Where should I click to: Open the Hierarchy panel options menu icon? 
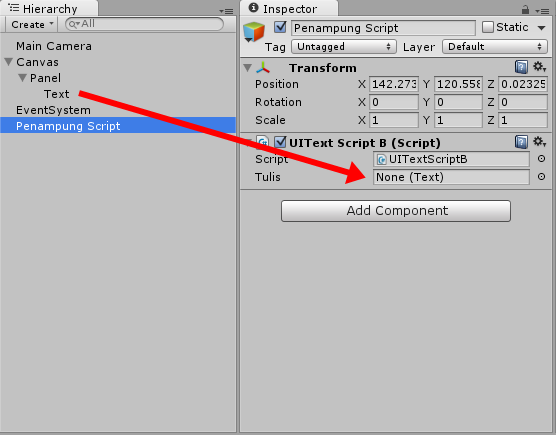tap(226, 11)
